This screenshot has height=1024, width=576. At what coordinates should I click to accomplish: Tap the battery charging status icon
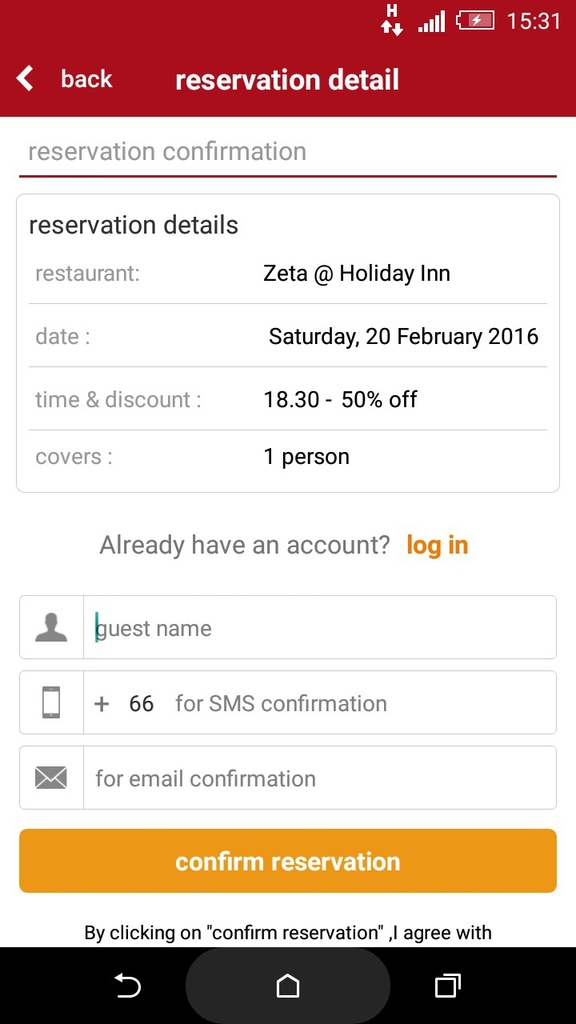(x=475, y=21)
